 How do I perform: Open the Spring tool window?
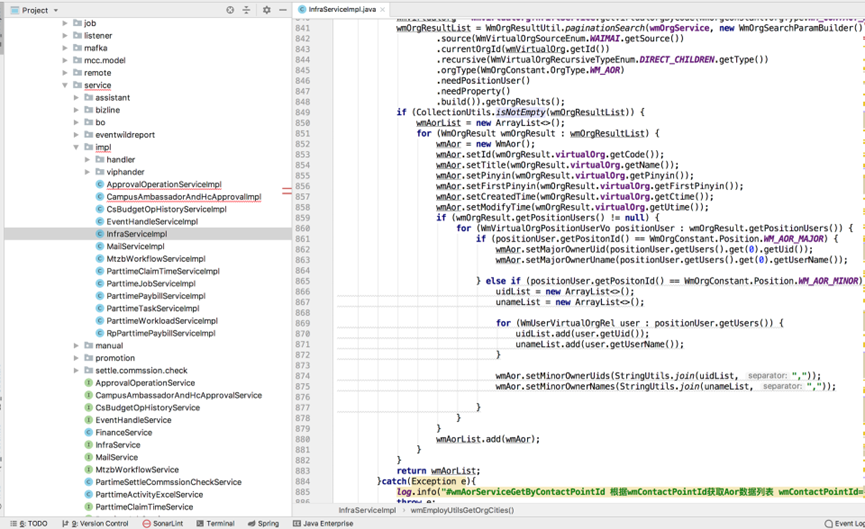[x=263, y=523]
